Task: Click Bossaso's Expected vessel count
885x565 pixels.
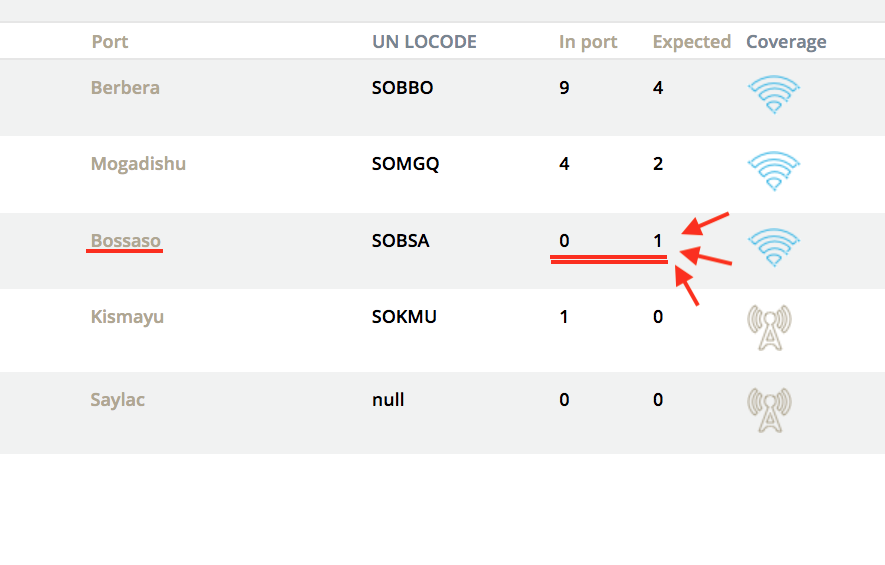Action: point(658,241)
